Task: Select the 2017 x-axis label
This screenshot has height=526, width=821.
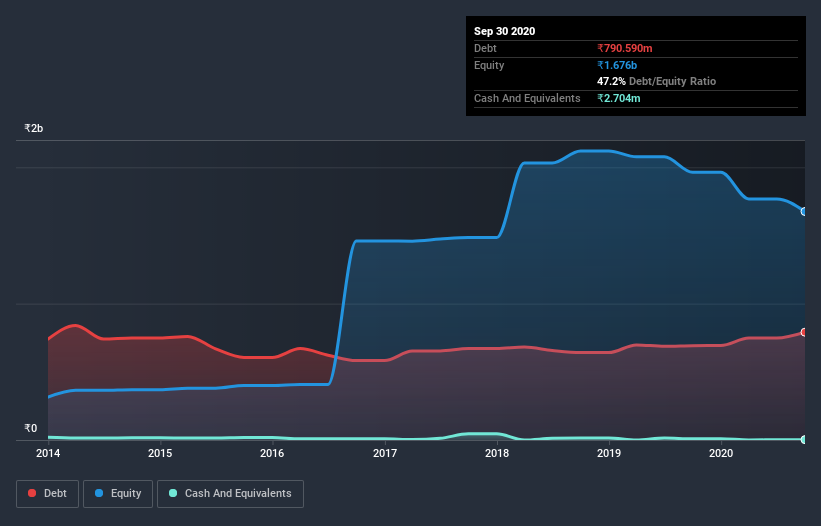Action: tap(385, 453)
